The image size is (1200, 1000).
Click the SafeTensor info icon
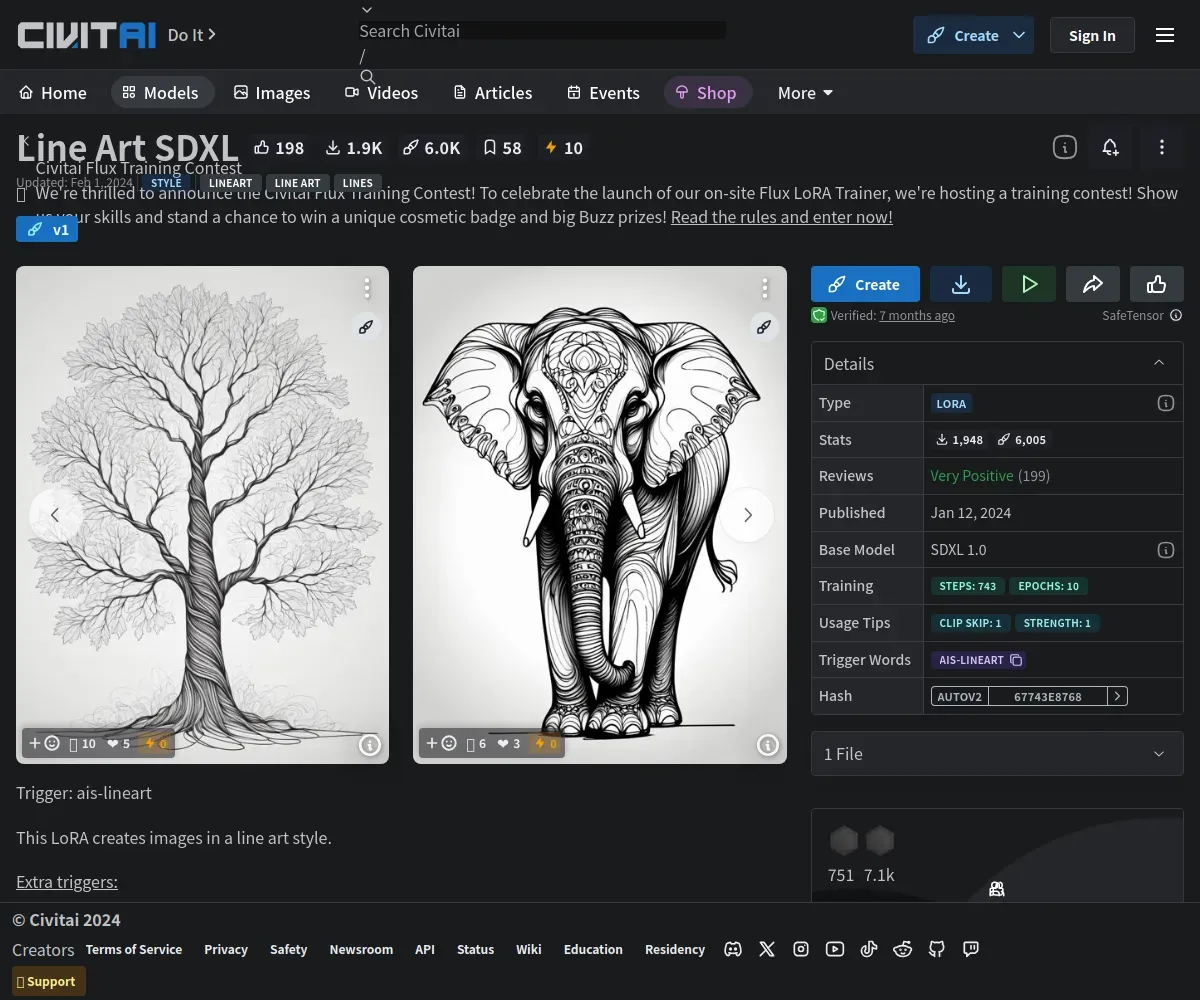[1176, 315]
